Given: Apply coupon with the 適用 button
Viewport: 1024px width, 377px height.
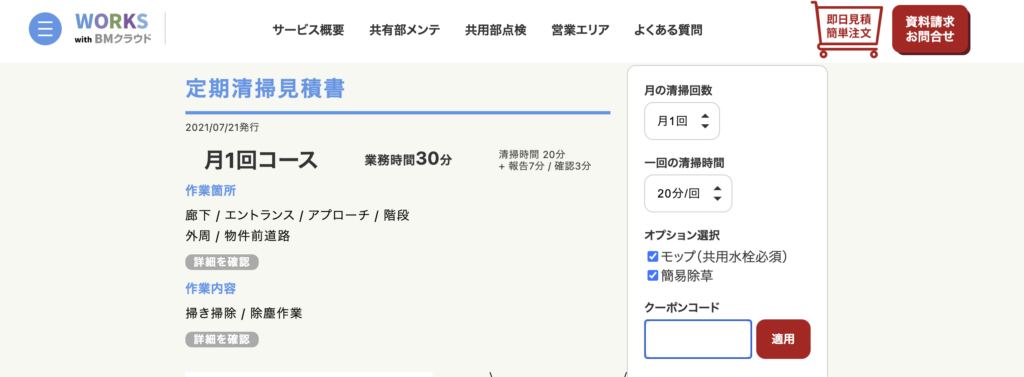Looking at the screenshot, I should pyautogui.click(x=783, y=339).
